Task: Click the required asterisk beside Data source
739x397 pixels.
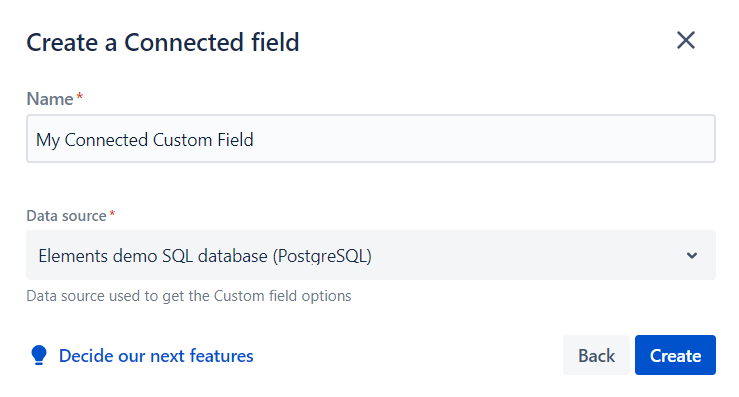Action: (x=112, y=214)
